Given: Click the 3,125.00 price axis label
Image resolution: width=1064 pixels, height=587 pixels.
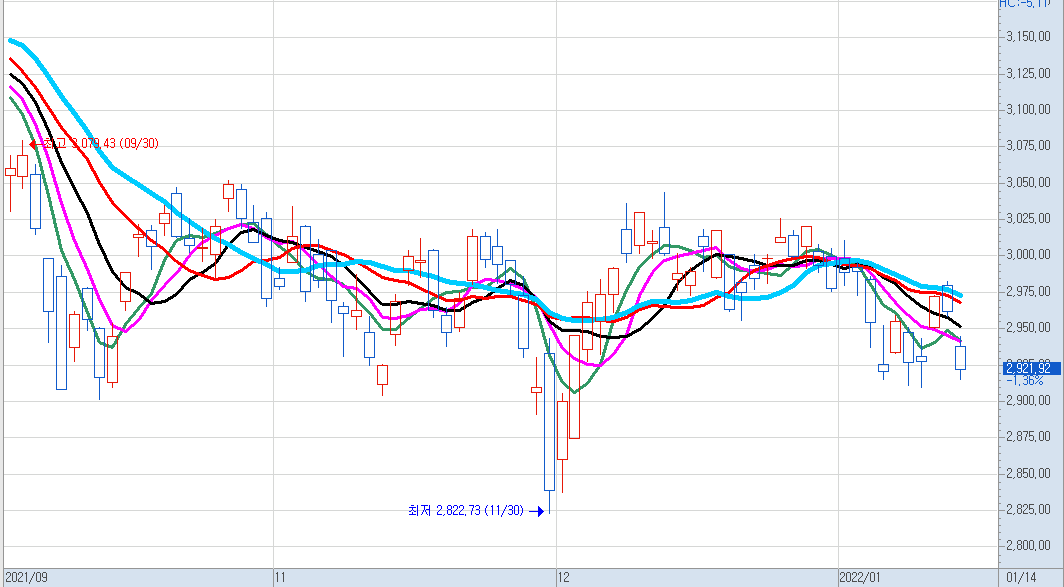Looking at the screenshot, I should (1028, 73).
